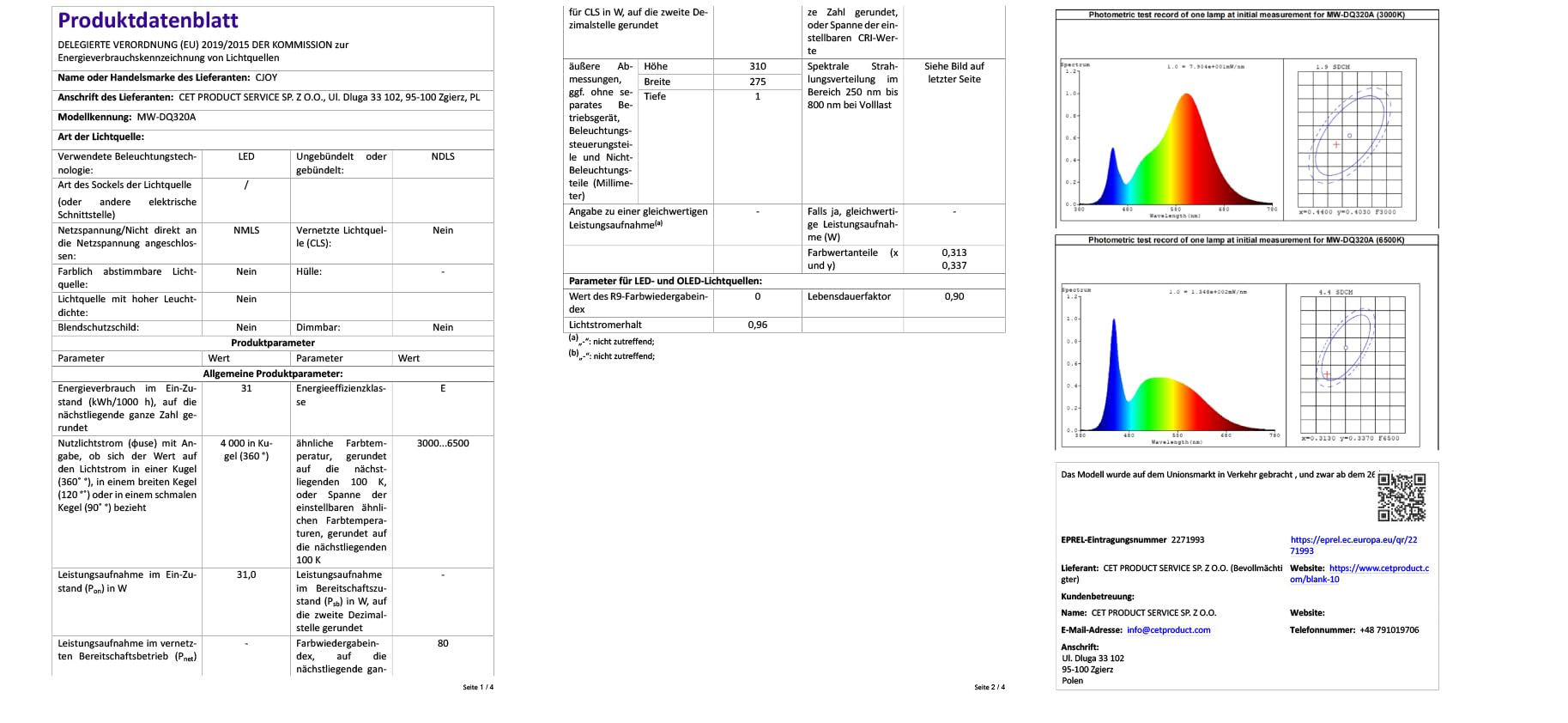Click the energy efficiency class value E
This screenshot has width=1568, height=723.
(x=443, y=389)
